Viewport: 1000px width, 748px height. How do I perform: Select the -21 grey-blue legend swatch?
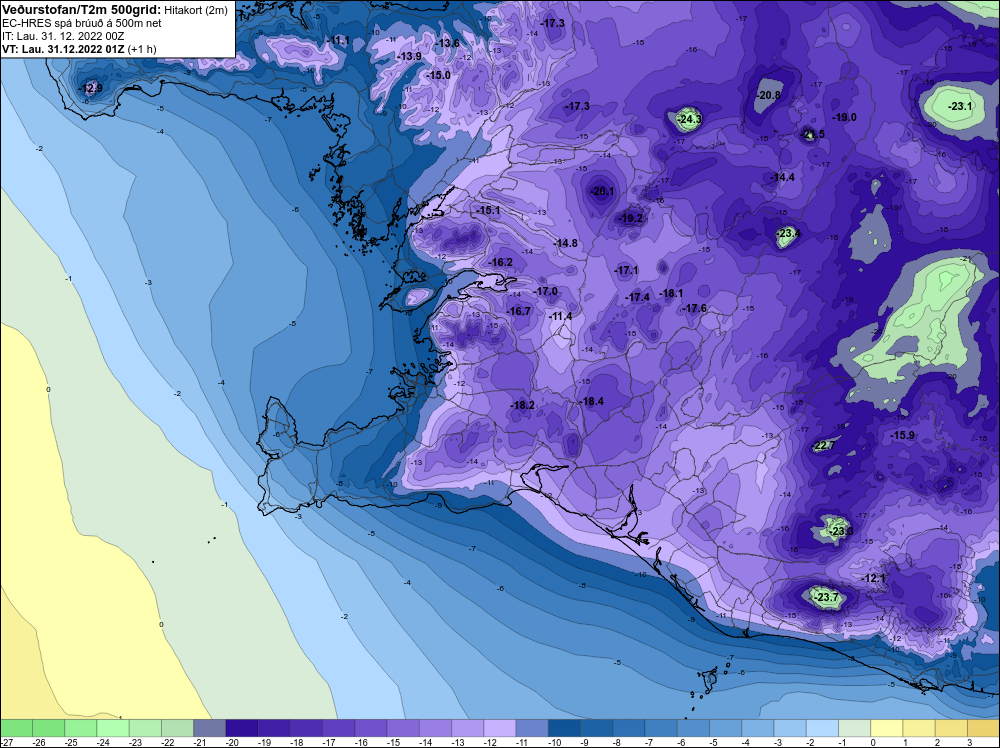coord(210,728)
